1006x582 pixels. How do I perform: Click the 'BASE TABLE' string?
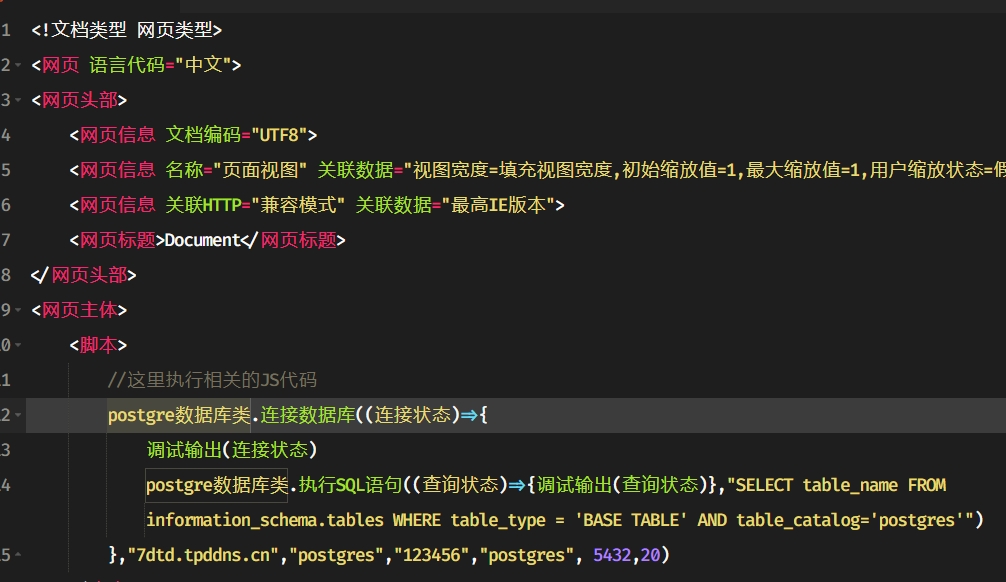631,520
